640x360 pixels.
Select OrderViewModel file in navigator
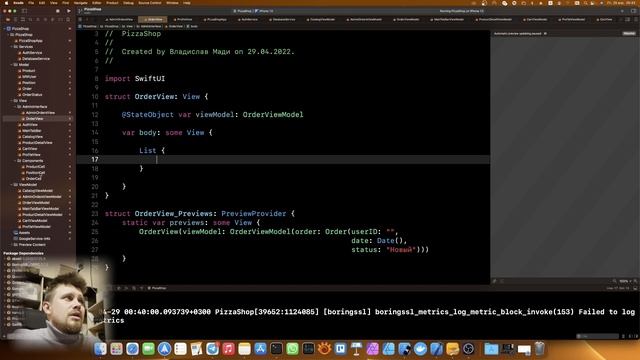36,202
